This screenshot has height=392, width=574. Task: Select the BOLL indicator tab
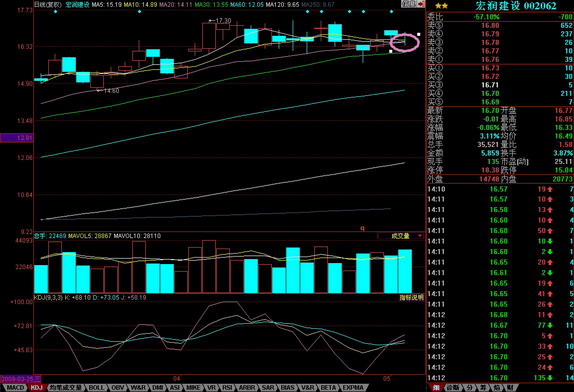pos(96,388)
